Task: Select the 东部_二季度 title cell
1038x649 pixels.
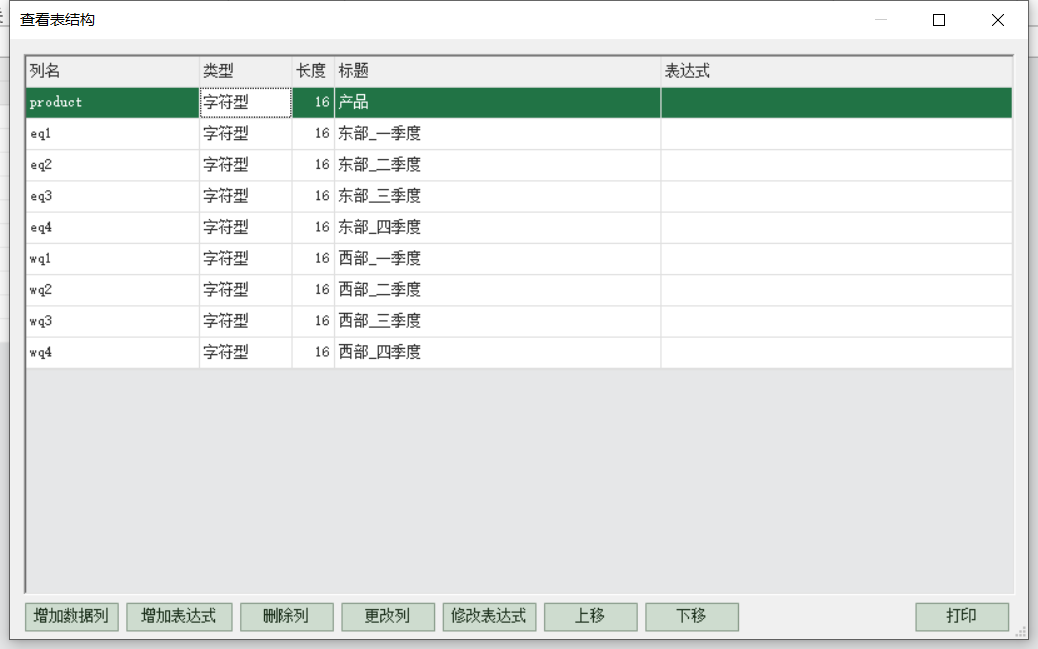Action: point(498,165)
